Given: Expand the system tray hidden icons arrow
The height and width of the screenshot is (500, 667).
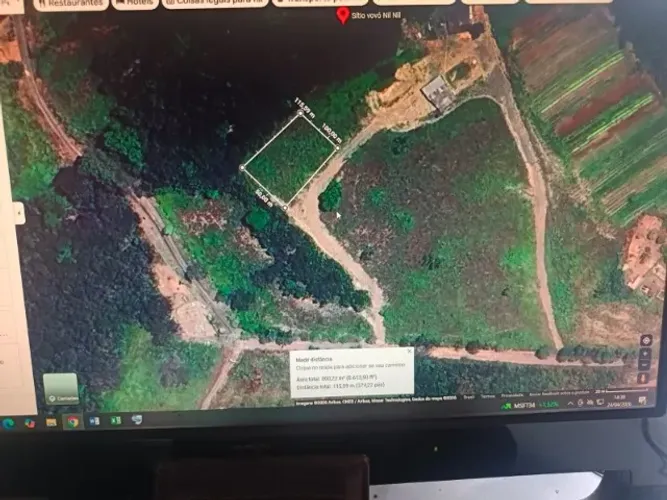Looking at the screenshot, I should [570, 403].
